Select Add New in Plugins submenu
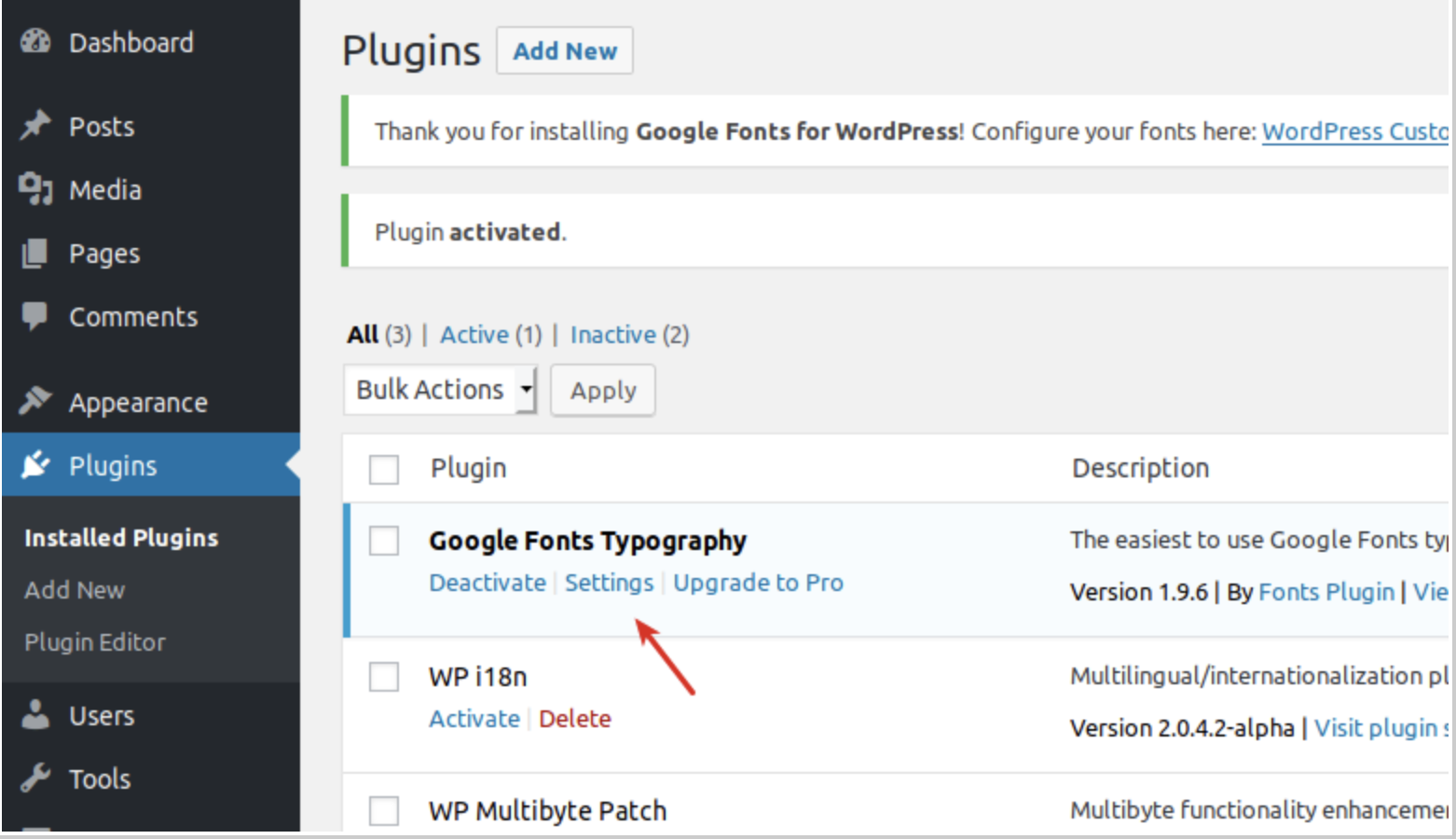The image size is (1456, 839). coord(75,590)
